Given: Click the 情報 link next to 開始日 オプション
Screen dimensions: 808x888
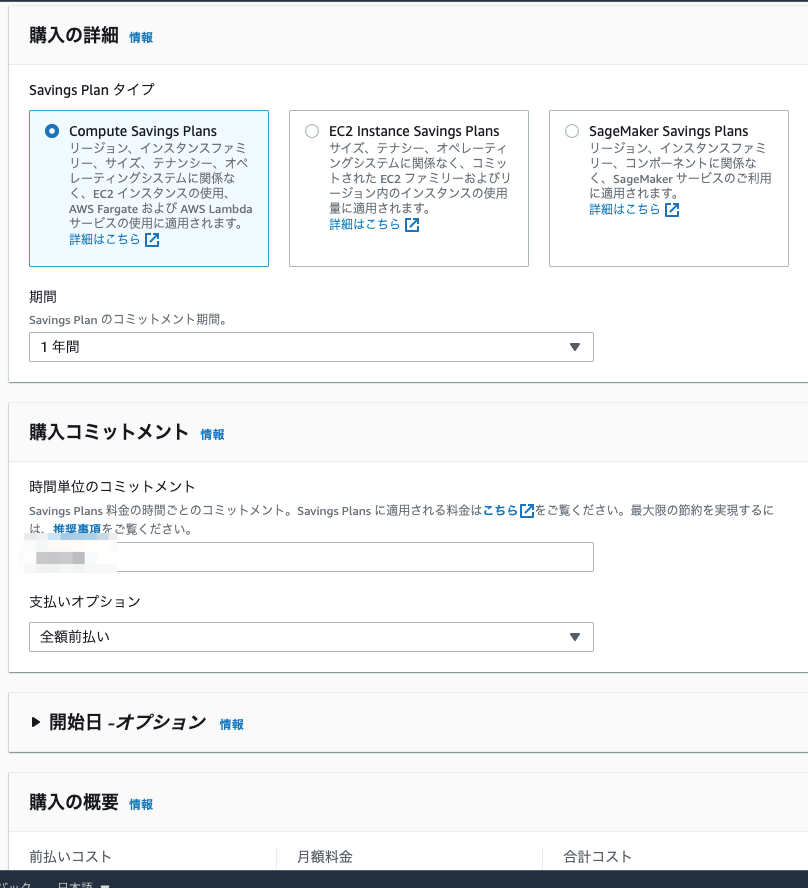Looking at the screenshot, I should 232,724.
